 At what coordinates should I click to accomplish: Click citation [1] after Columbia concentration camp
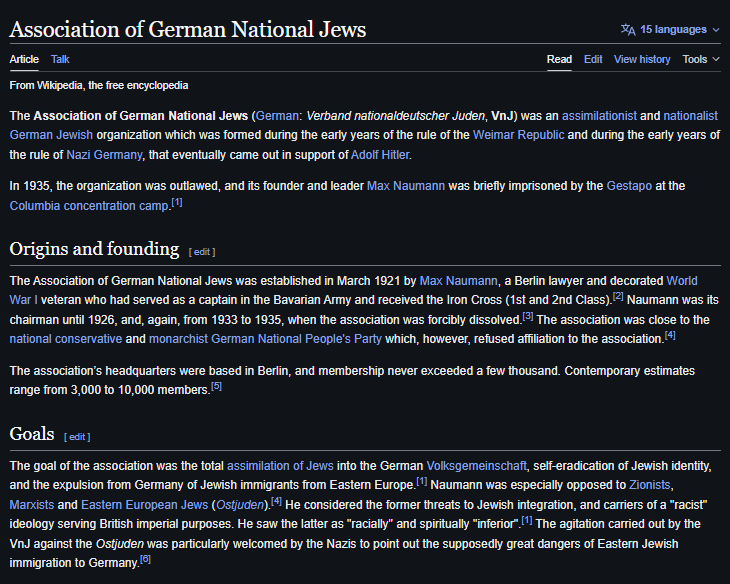(x=177, y=203)
